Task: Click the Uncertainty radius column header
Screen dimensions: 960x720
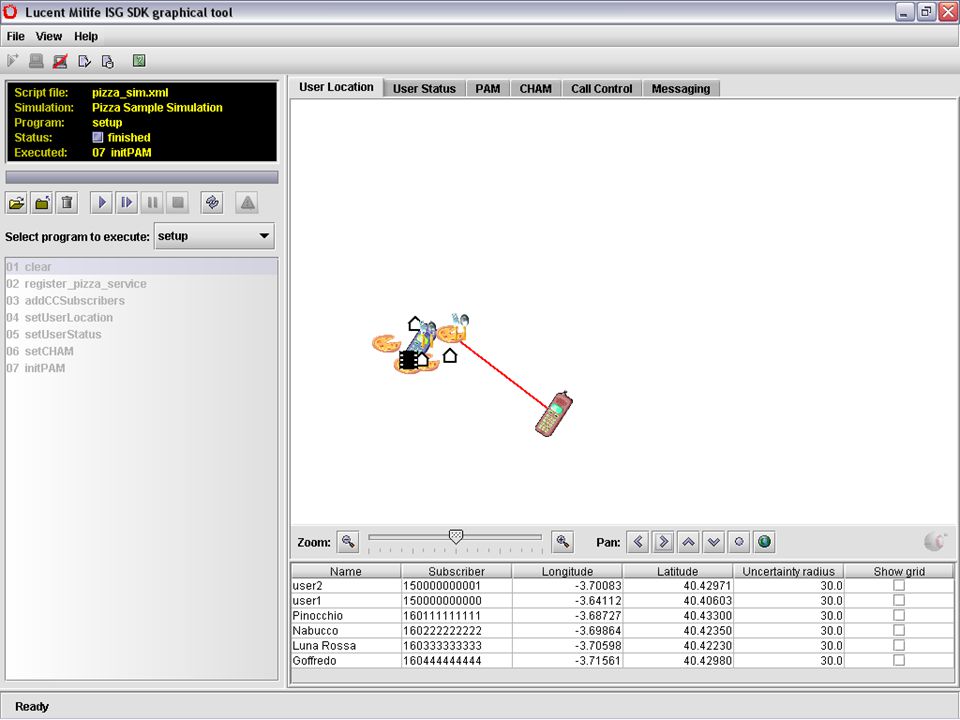Action: 789,571
